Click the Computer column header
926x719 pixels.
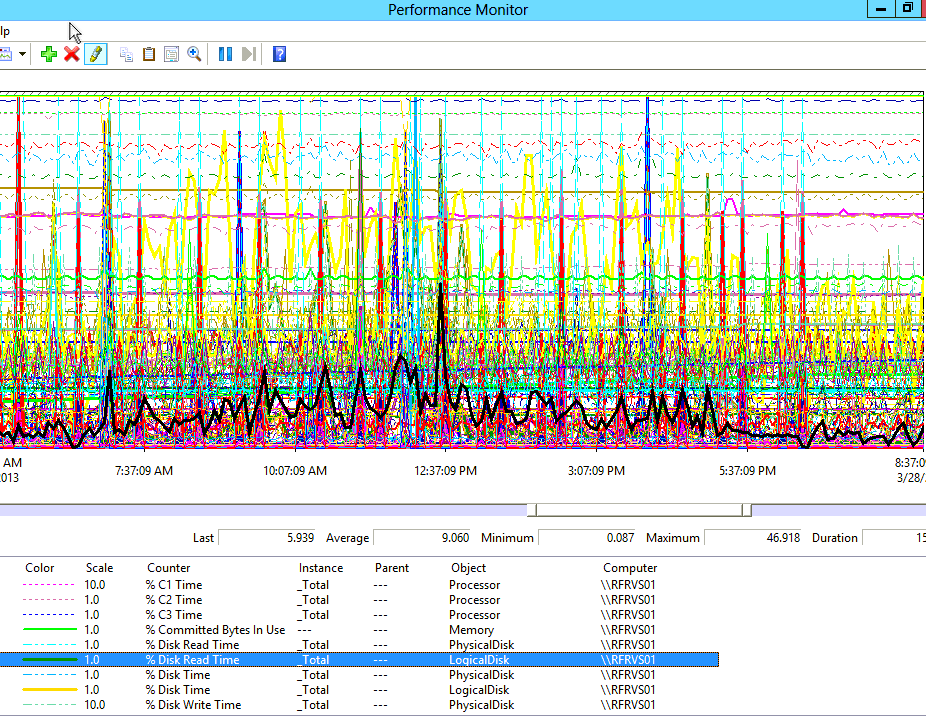630,568
